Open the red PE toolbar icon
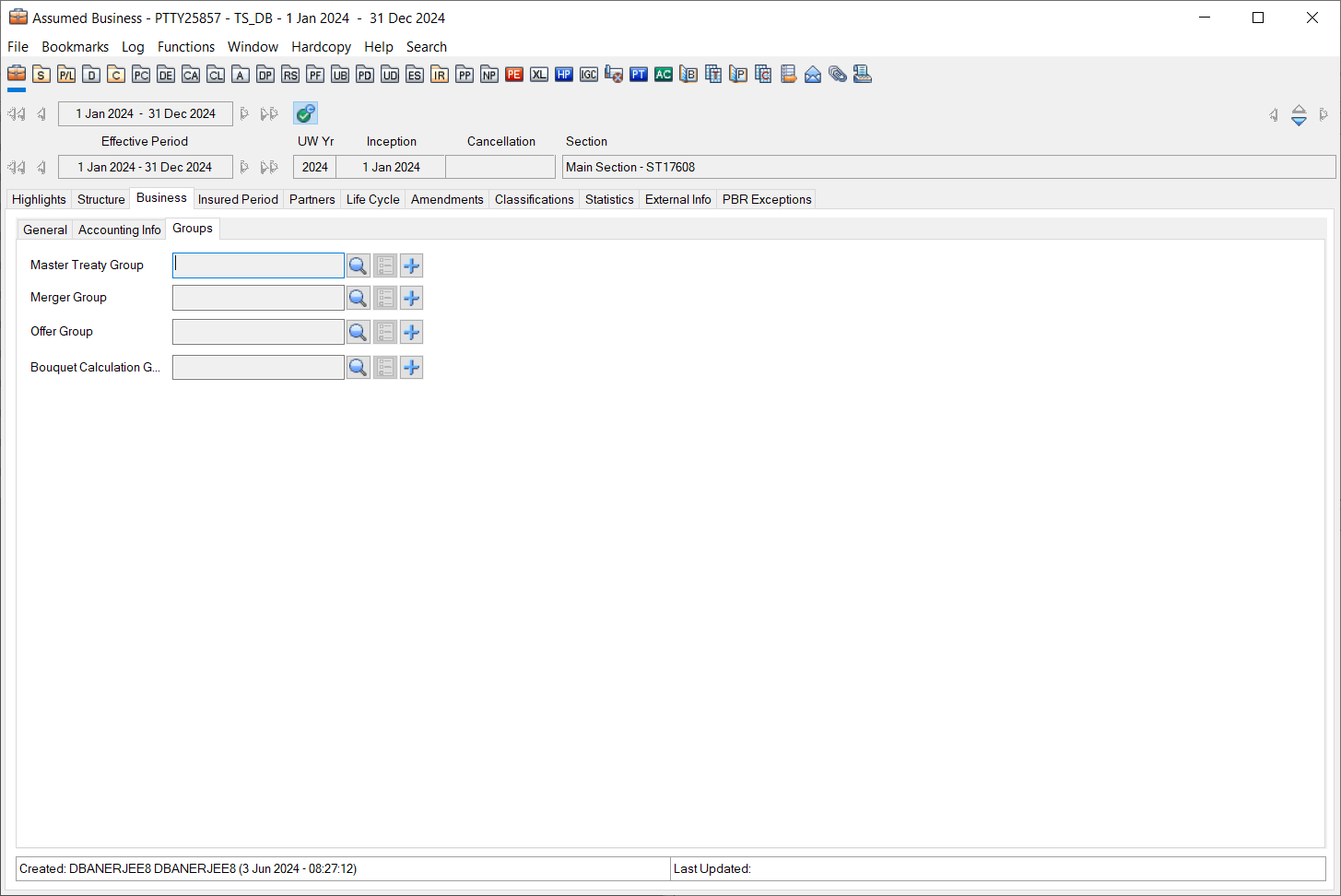This screenshot has width=1341, height=896. coord(514,75)
